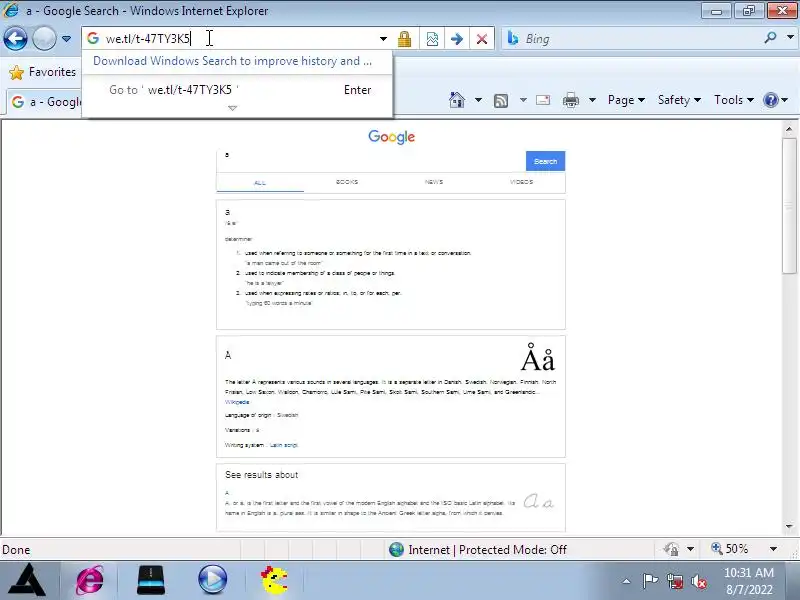Click Download Windows Search suggestion link
Viewport: 800px width, 600px height.
[232, 61]
